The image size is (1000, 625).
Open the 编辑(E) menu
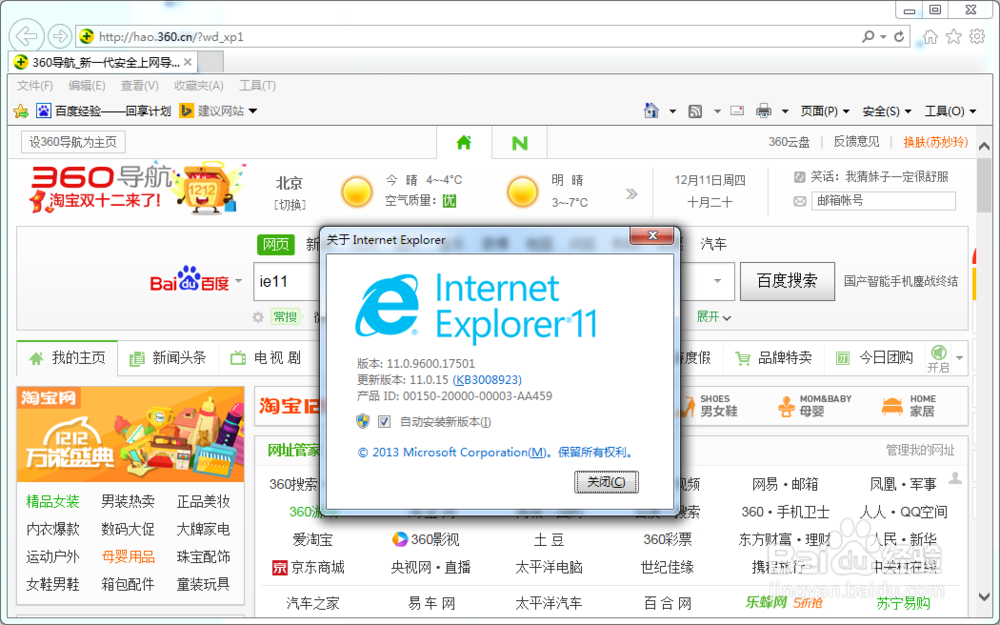coord(87,85)
